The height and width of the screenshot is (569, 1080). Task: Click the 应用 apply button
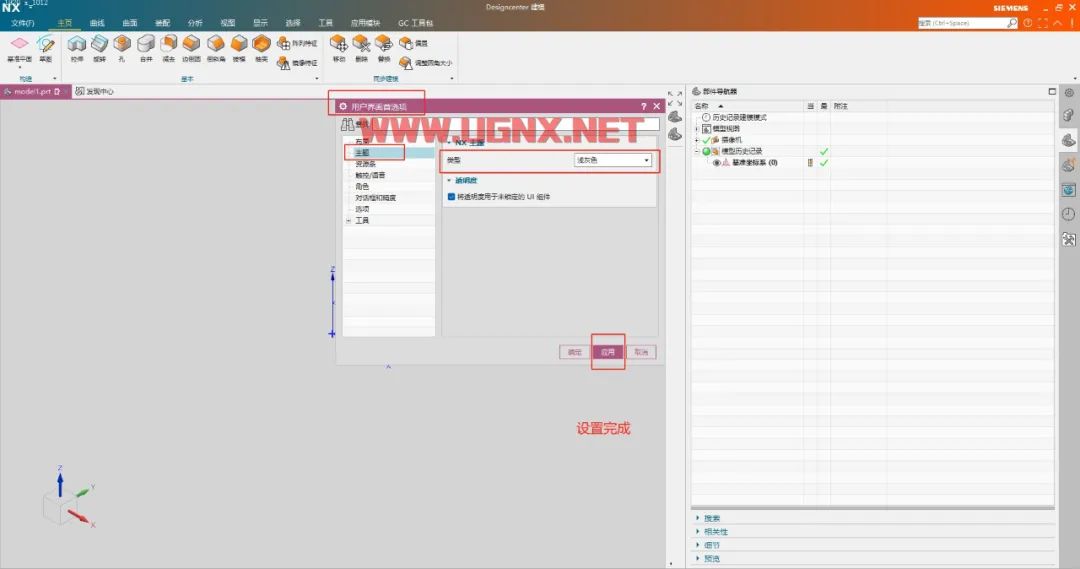coord(608,352)
